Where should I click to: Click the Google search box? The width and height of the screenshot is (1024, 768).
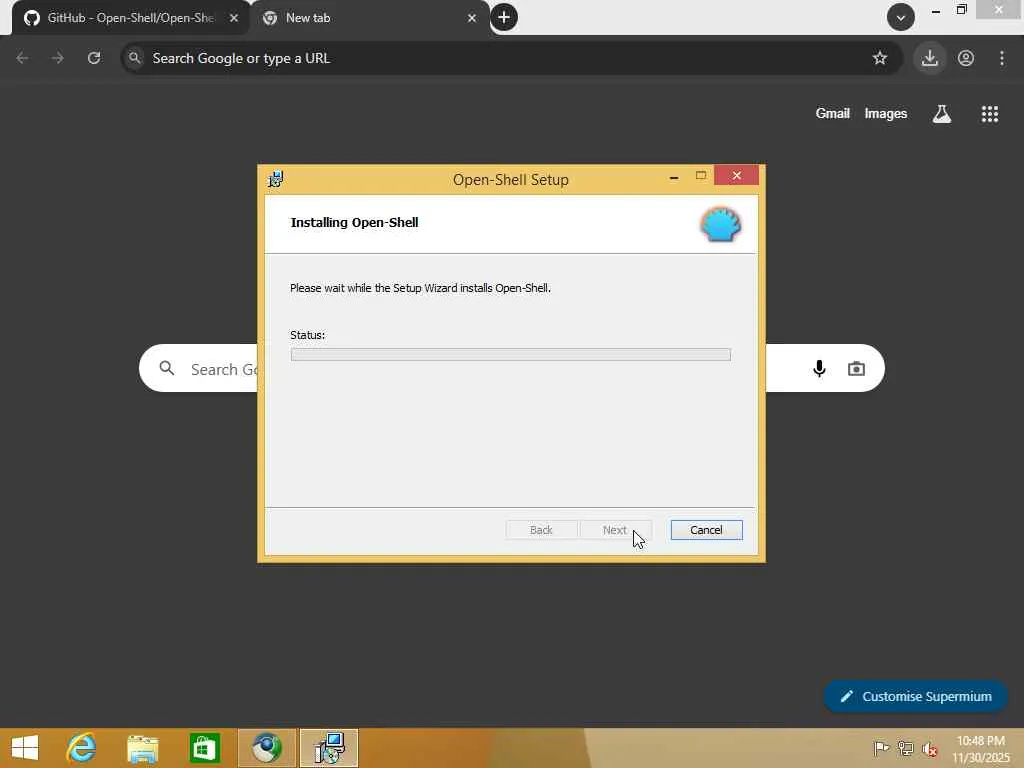[x=511, y=368]
